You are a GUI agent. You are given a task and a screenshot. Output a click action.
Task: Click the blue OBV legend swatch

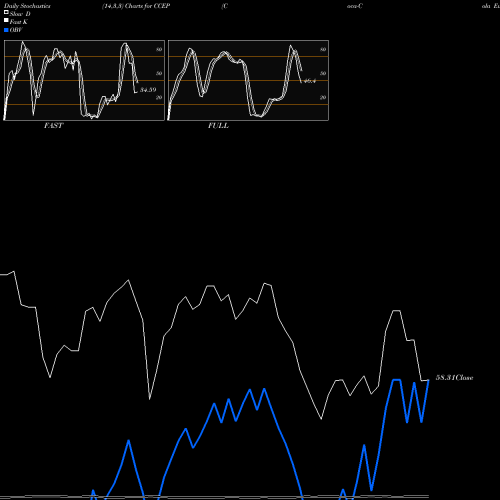(6, 30)
